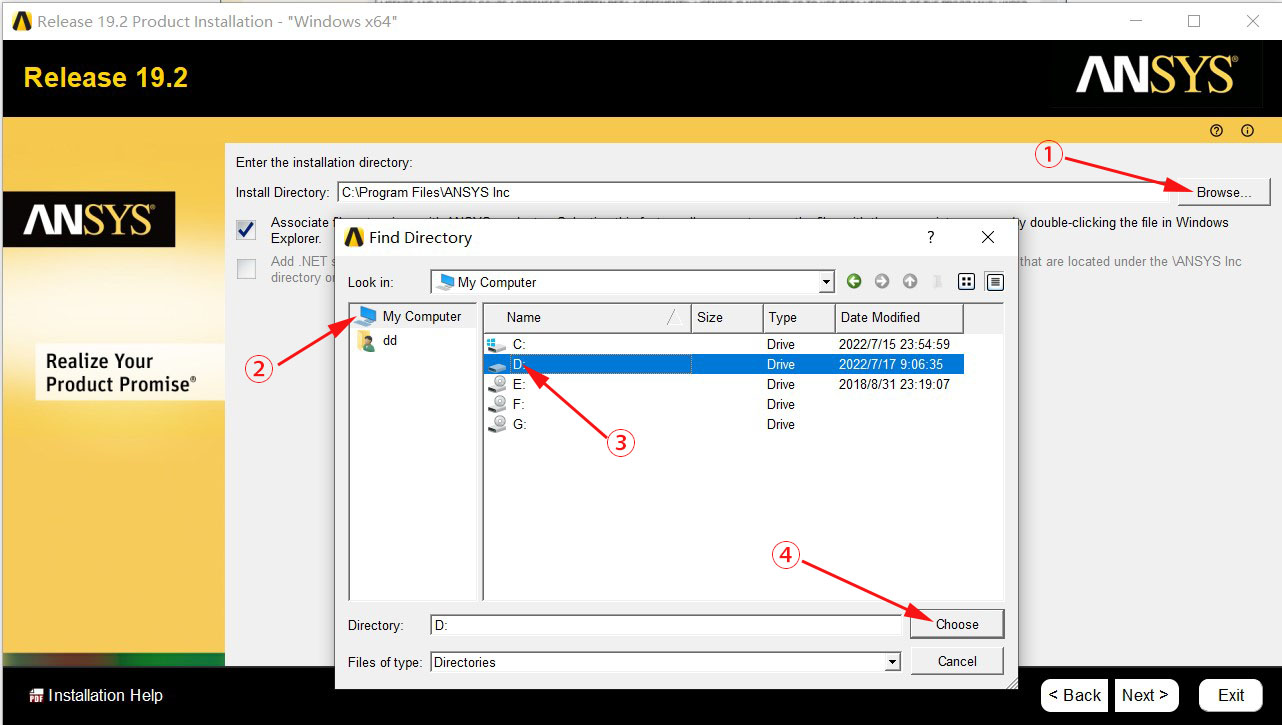Viewport: 1282px width, 725px height.
Task: Click the question mark help icon in yellow bar
Action: (1217, 131)
